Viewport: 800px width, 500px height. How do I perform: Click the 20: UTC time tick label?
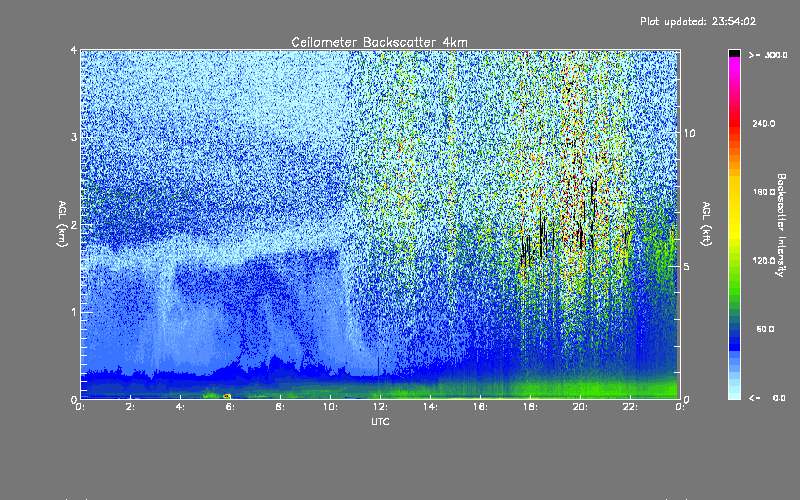(580, 407)
